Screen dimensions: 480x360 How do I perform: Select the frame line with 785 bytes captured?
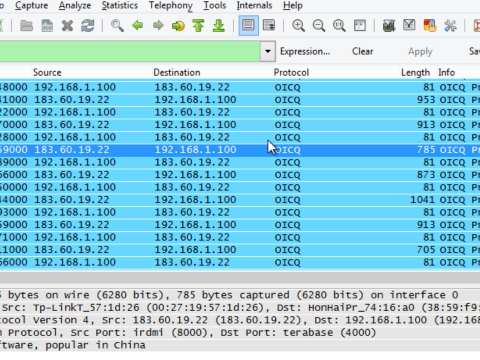point(240,295)
